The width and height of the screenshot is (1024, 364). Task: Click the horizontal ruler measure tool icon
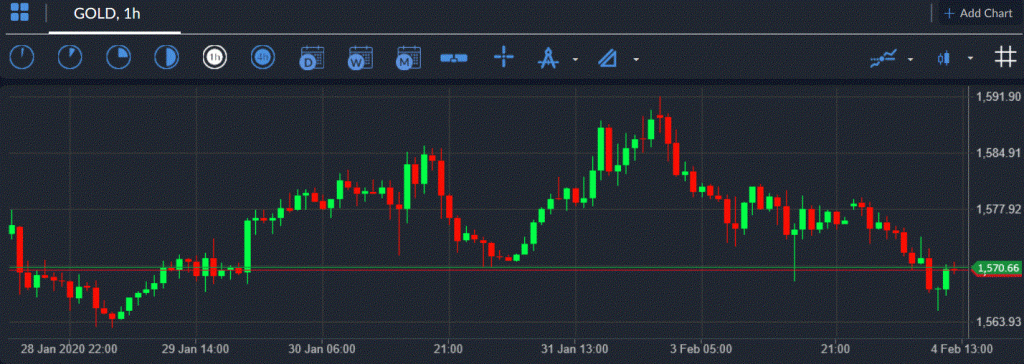pyautogui.click(x=455, y=59)
